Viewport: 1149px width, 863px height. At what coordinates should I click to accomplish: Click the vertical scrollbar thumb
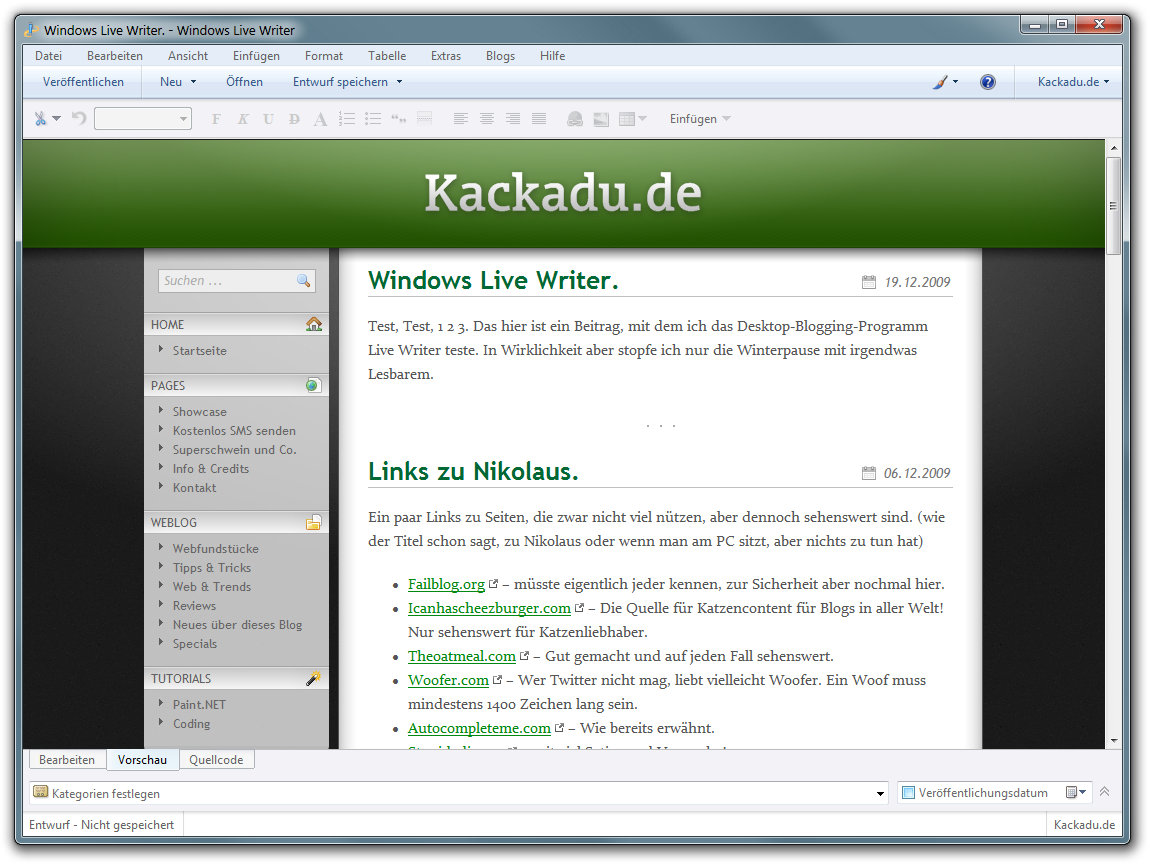point(1113,206)
